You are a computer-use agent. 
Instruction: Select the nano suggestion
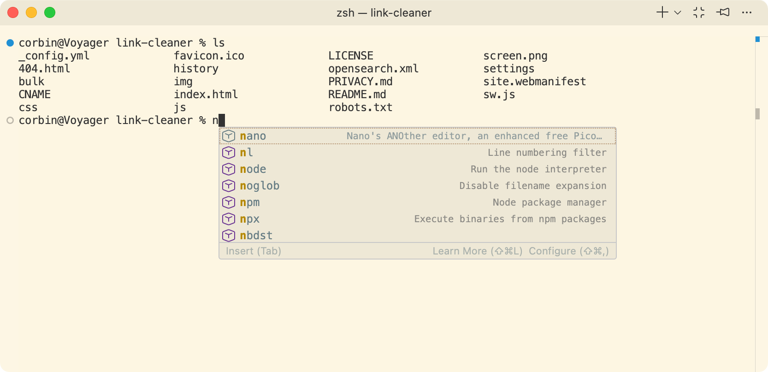417,136
